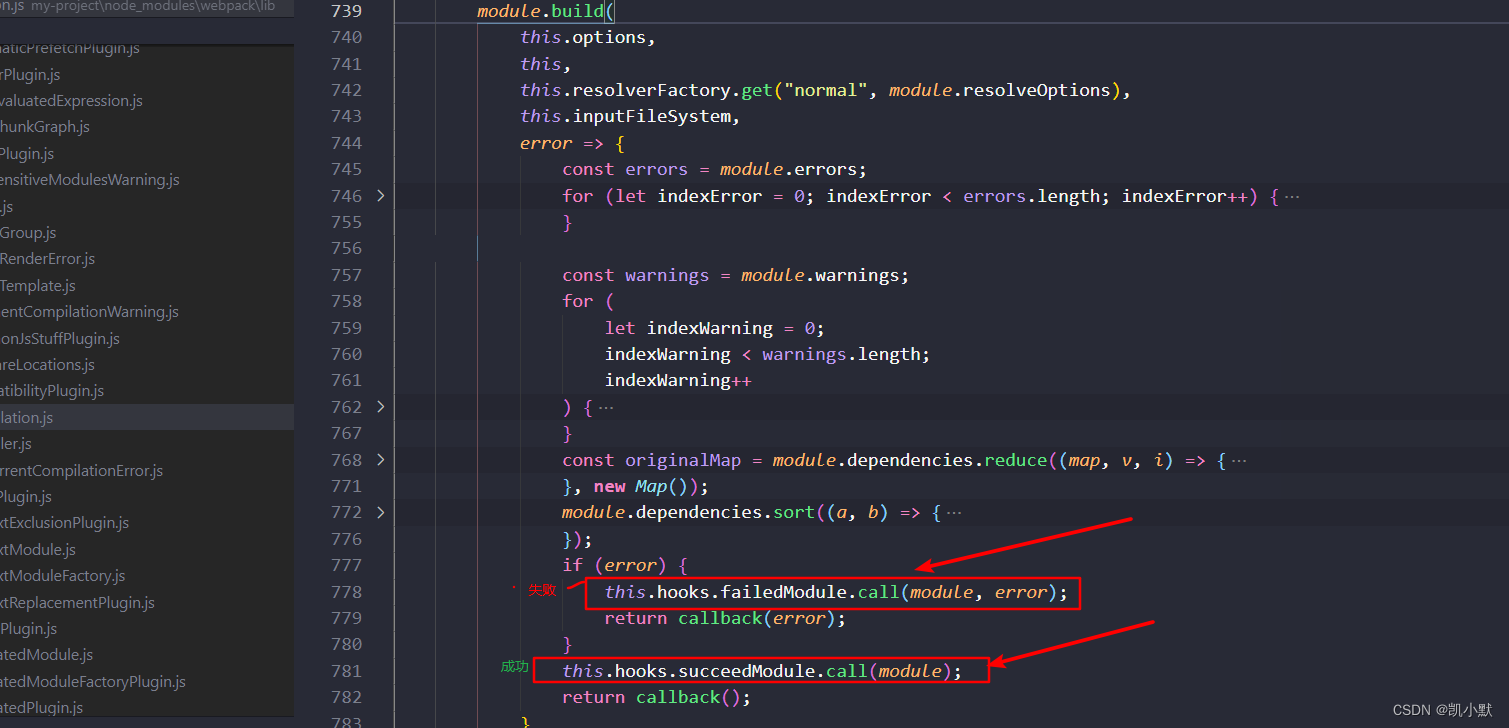Expand folded sort callback at line 772
Screen dimensions: 1509x728
click(x=380, y=512)
